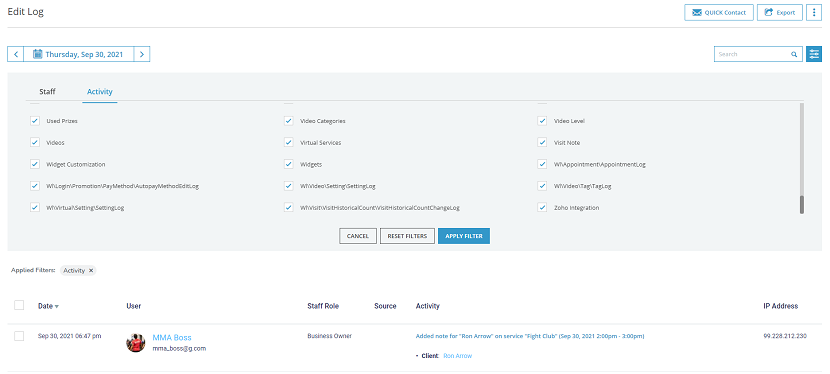The image size is (830, 374).
Task: Click IP Address column header
Action: tap(780, 306)
